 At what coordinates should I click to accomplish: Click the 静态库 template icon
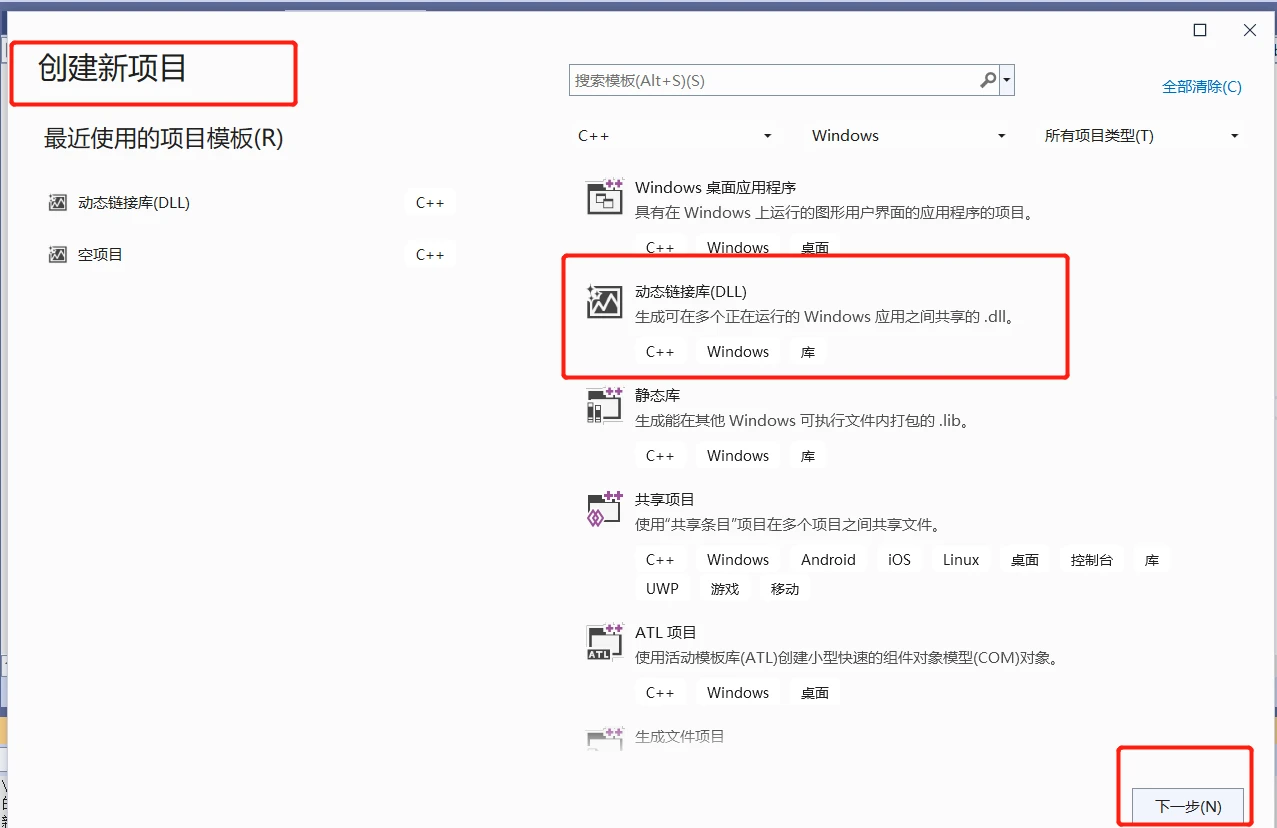tap(604, 406)
